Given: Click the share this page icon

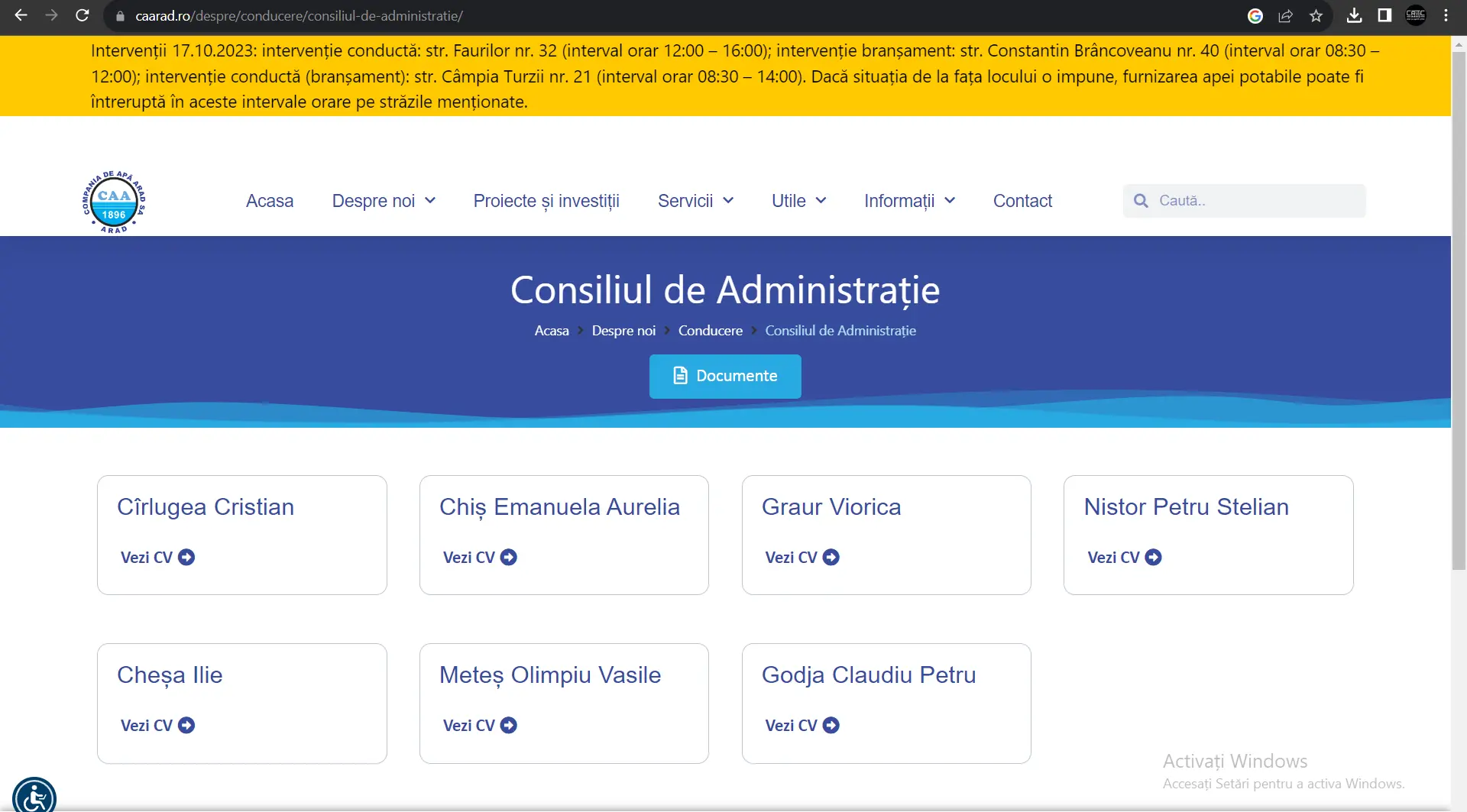Looking at the screenshot, I should [x=1285, y=15].
